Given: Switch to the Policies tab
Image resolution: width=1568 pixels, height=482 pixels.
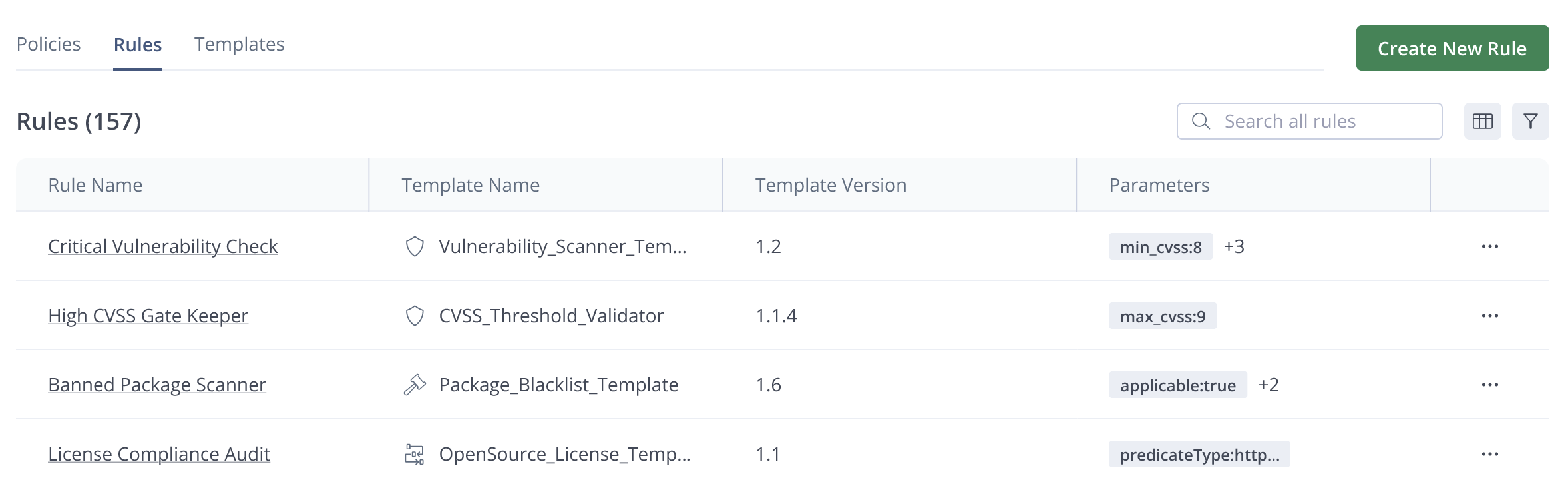Looking at the screenshot, I should 49,44.
